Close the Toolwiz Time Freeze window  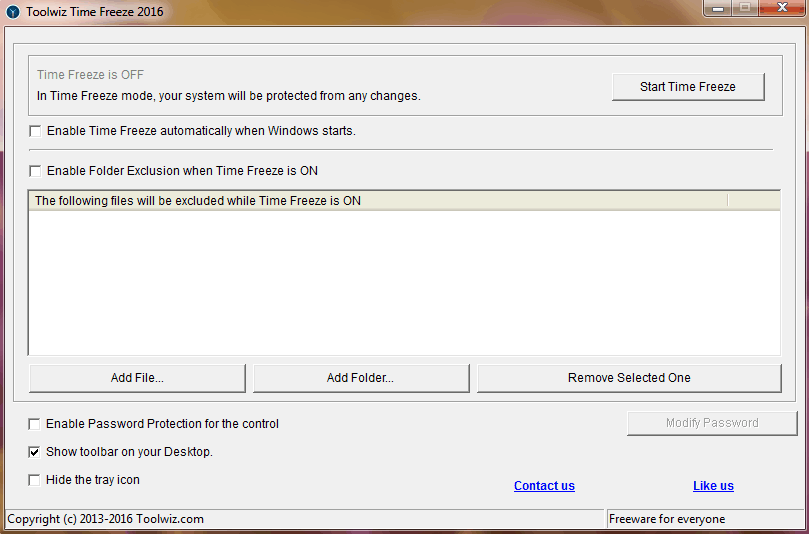[782, 8]
